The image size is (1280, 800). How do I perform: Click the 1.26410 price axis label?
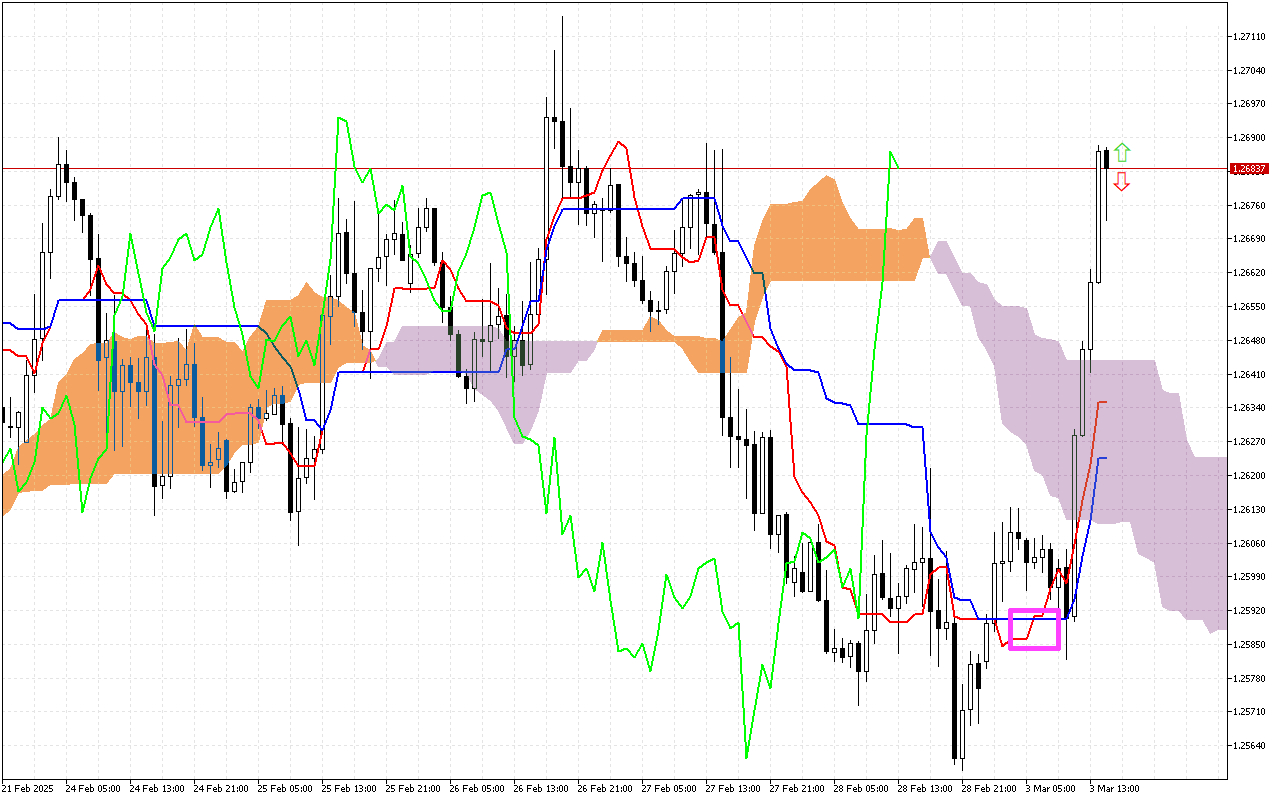coord(1250,375)
